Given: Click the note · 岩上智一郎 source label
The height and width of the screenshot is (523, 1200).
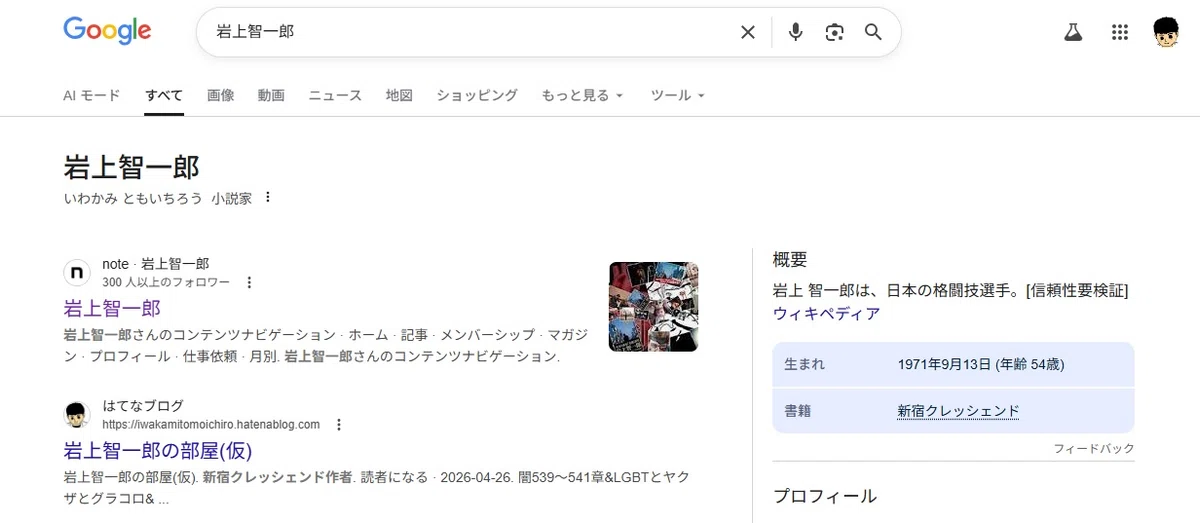Looking at the screenshot, I should tap(156, 264).
